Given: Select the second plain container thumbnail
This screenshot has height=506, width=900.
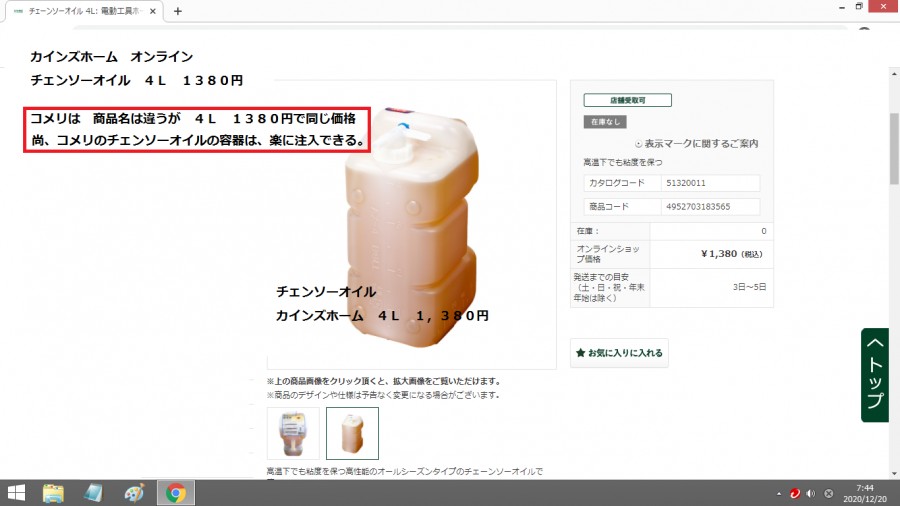Looking at the screenshot, I should (x=352, y=433).
